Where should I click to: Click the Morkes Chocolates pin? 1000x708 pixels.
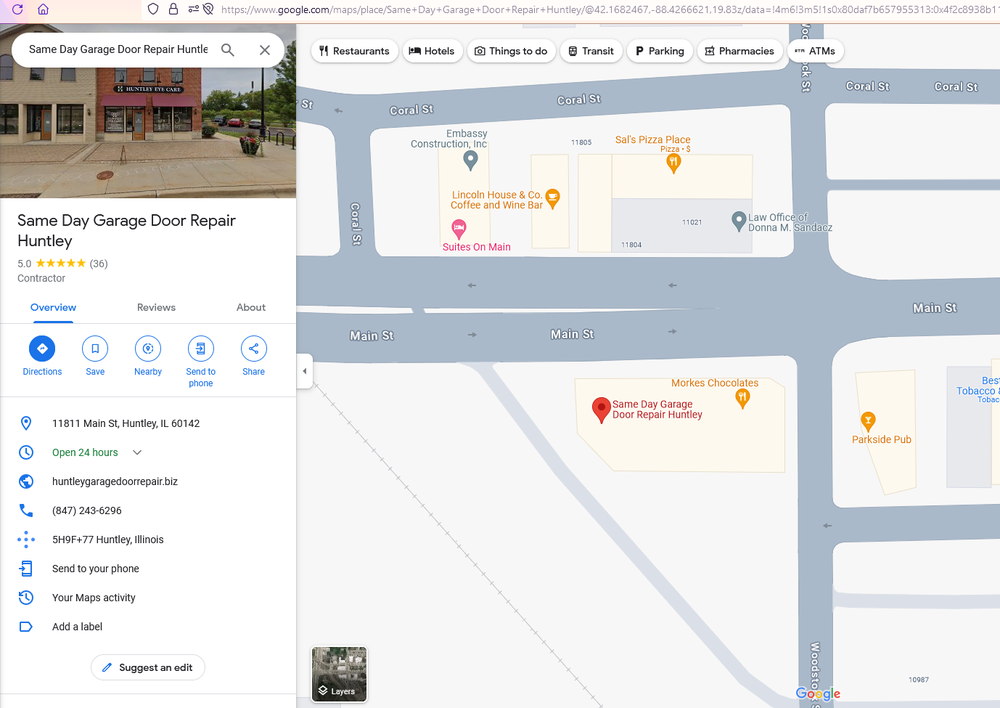tap(742, 399)
